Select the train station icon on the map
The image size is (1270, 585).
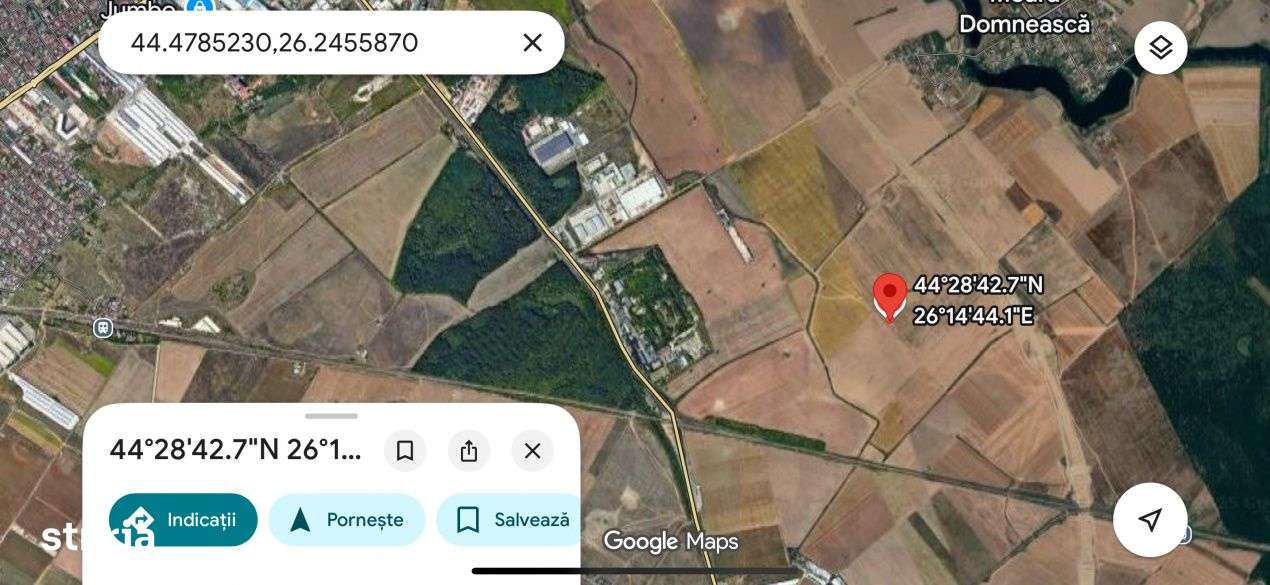click(103, 327)
